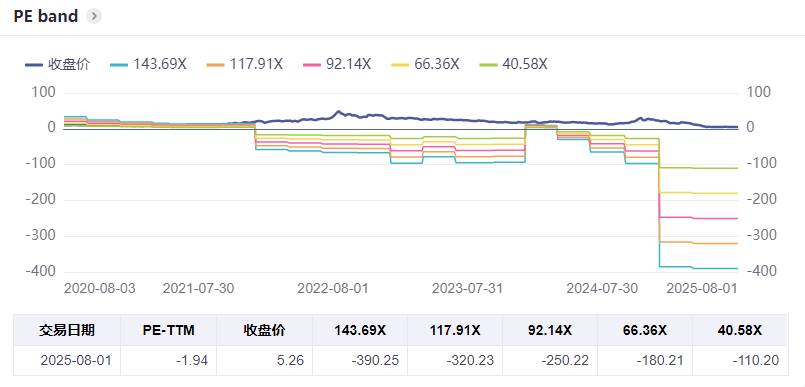Toggle the 40.58X legend series
The height and width of the screenshot is (387, 805).
(x=513, y=65)
